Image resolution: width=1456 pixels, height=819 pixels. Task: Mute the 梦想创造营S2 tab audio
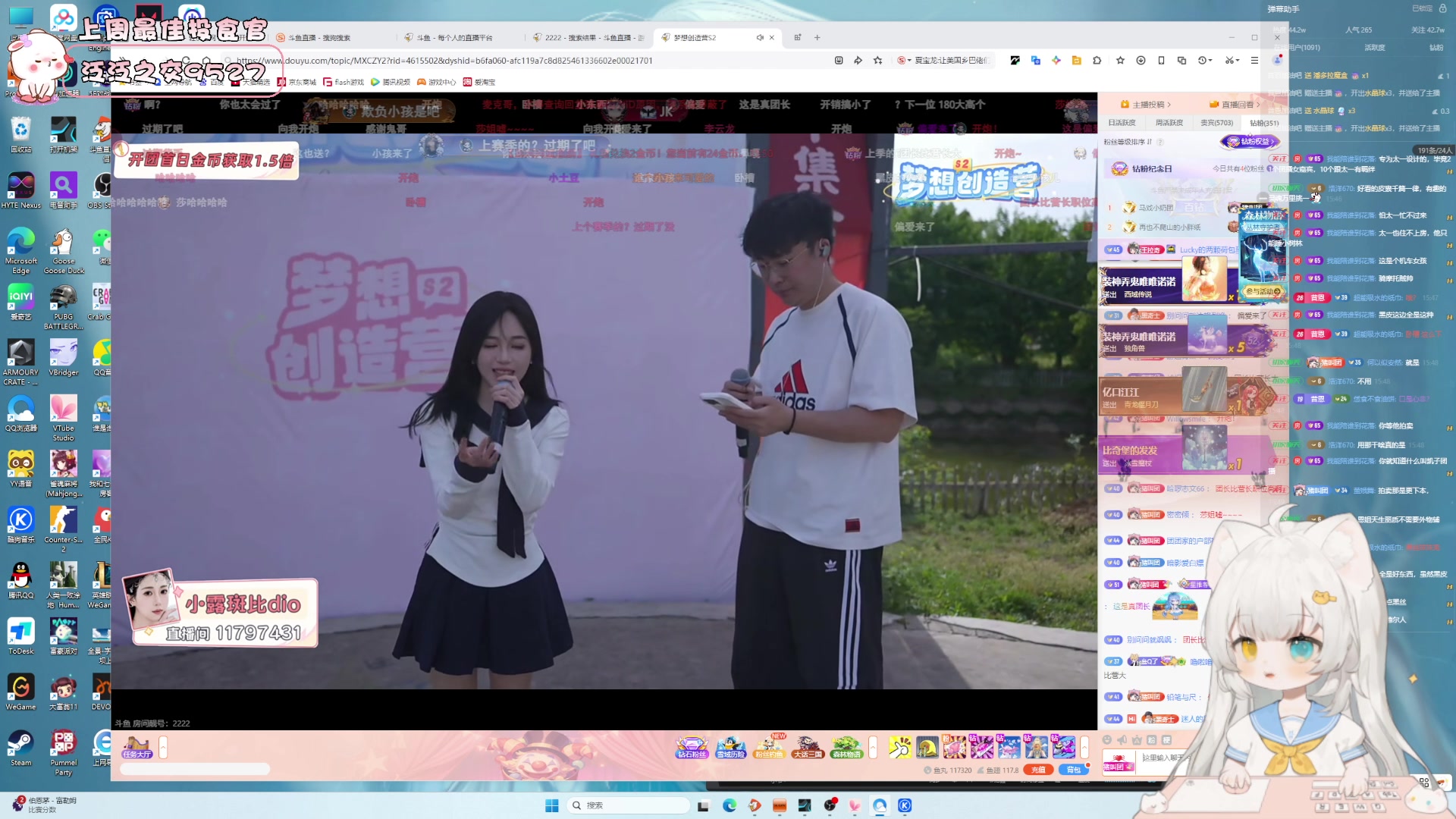759,38
